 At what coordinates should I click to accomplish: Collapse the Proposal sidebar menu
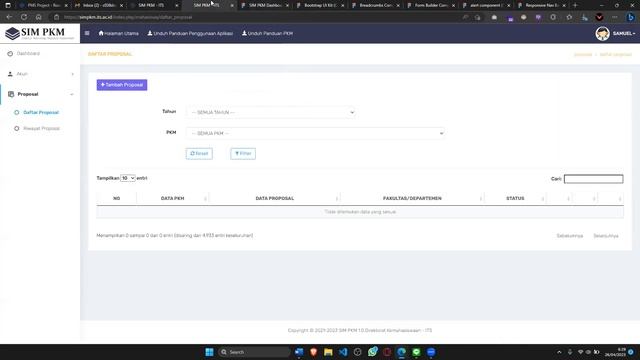click(x=40, y=94)
